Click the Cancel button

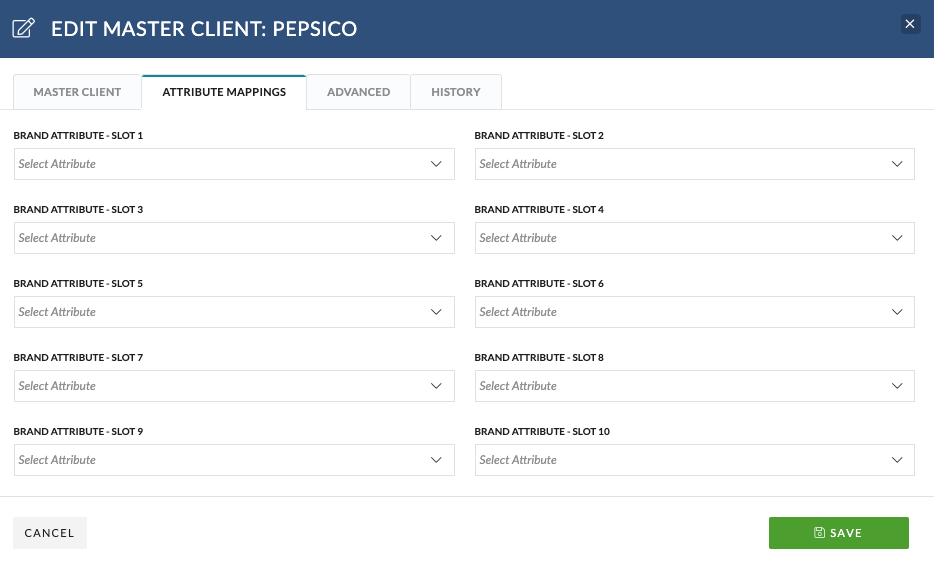[x=50, y=533]
